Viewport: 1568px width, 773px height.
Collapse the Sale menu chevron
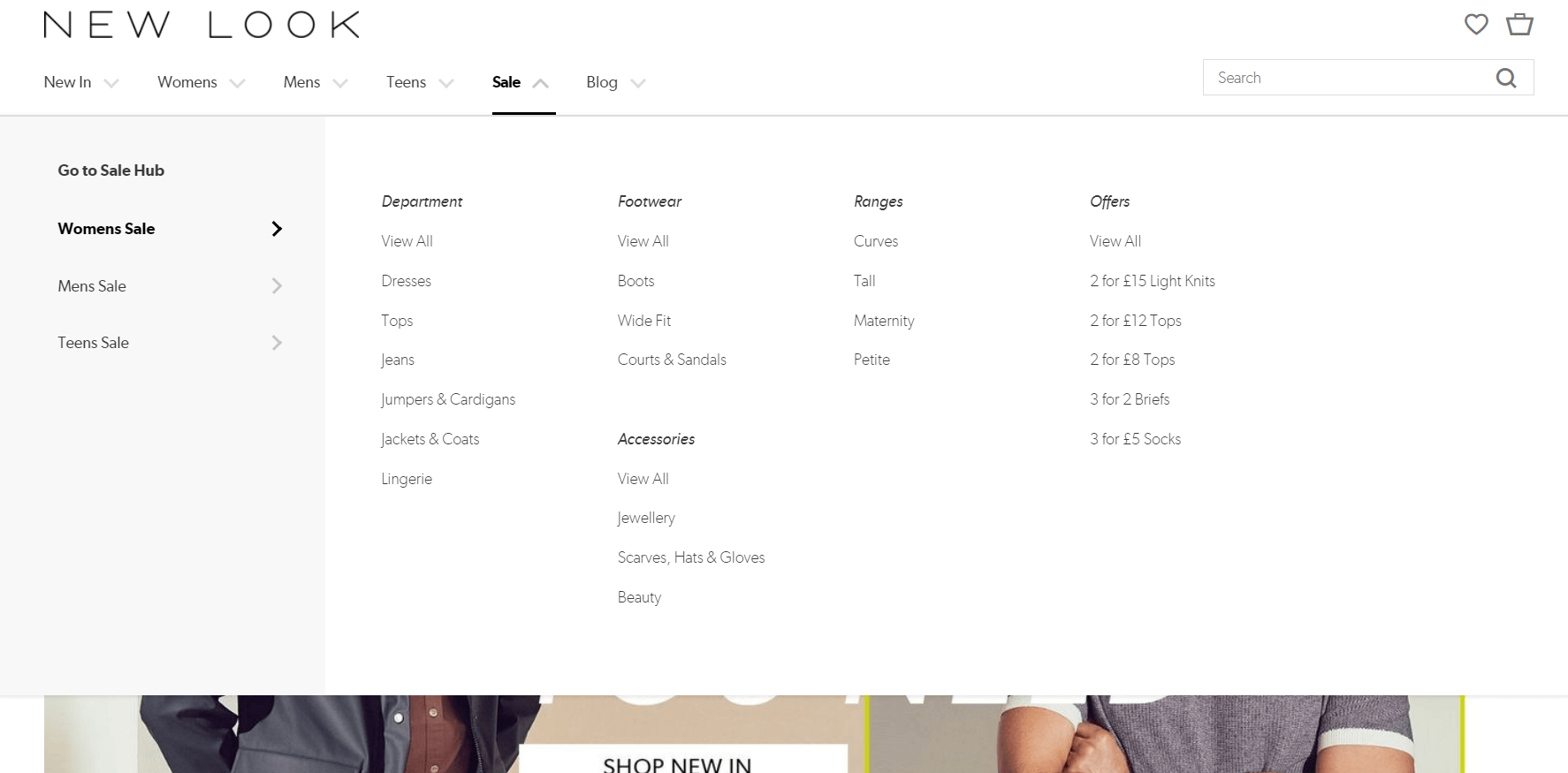541,83
